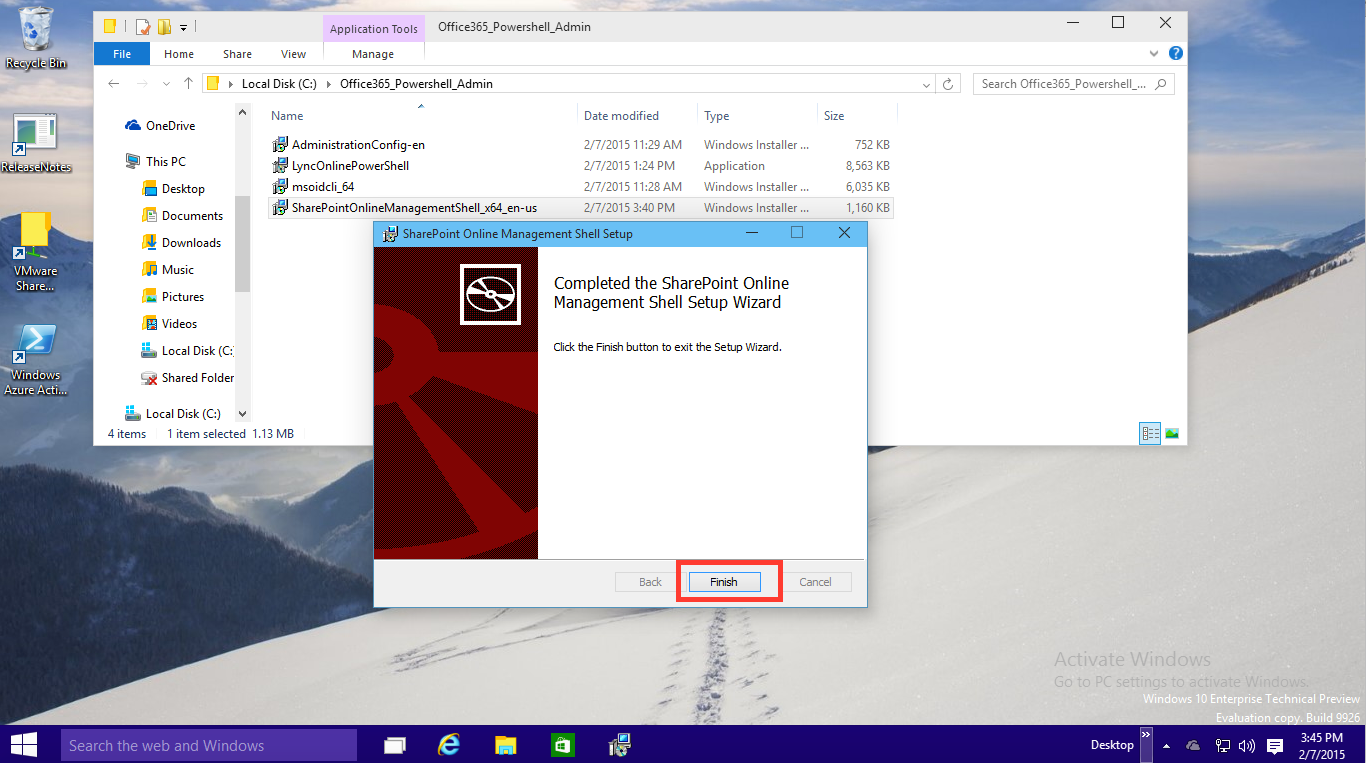Screen dimensions: 1366x763
Task: Click the New folder quick access icon
Action: [x=164, y=27]
